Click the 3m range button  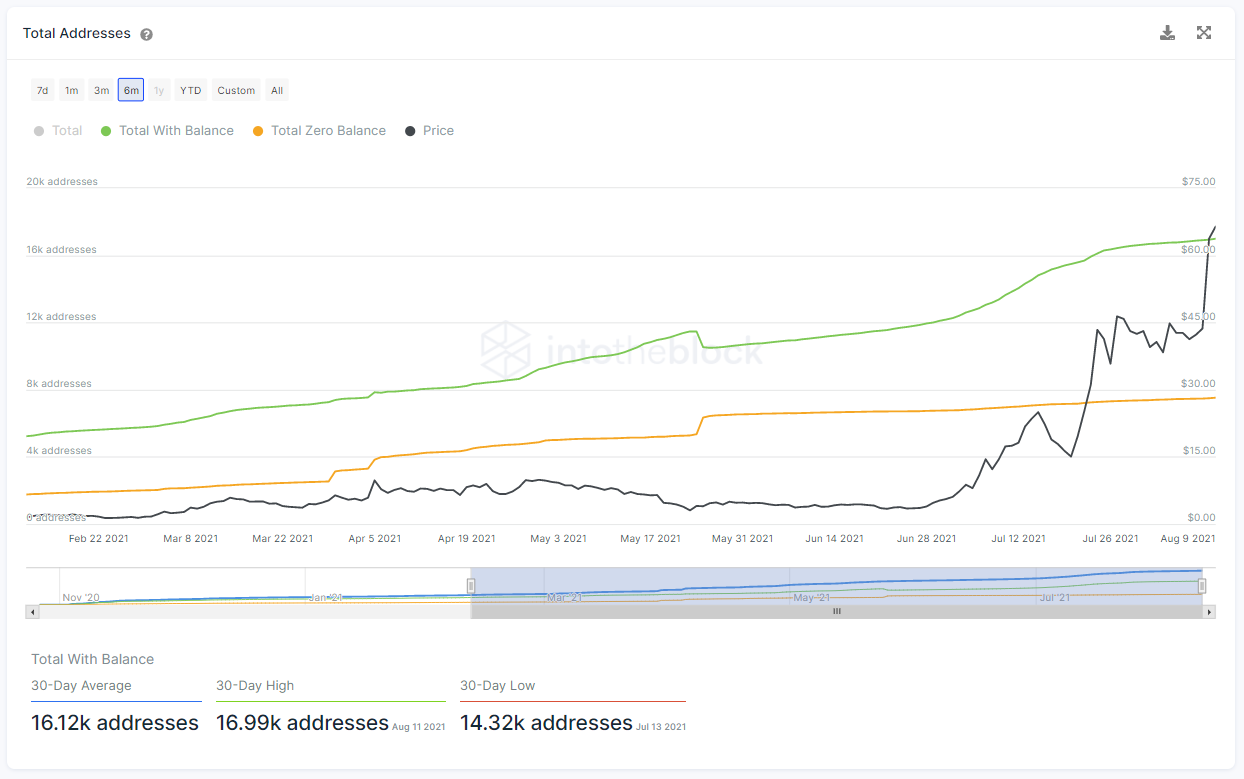tap(101, 89)
